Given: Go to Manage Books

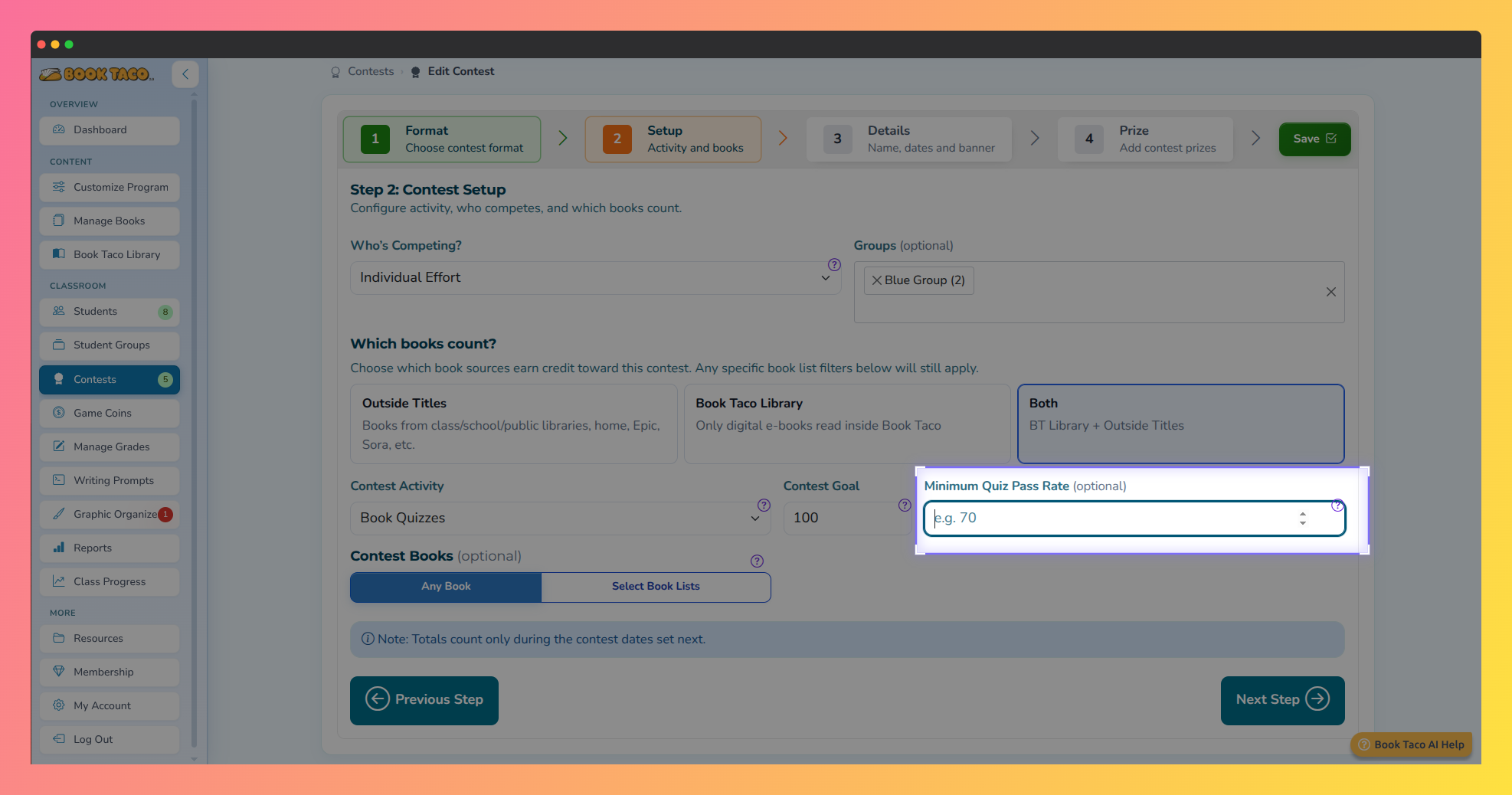Looking at the screenshot, I should pos(110,221).
